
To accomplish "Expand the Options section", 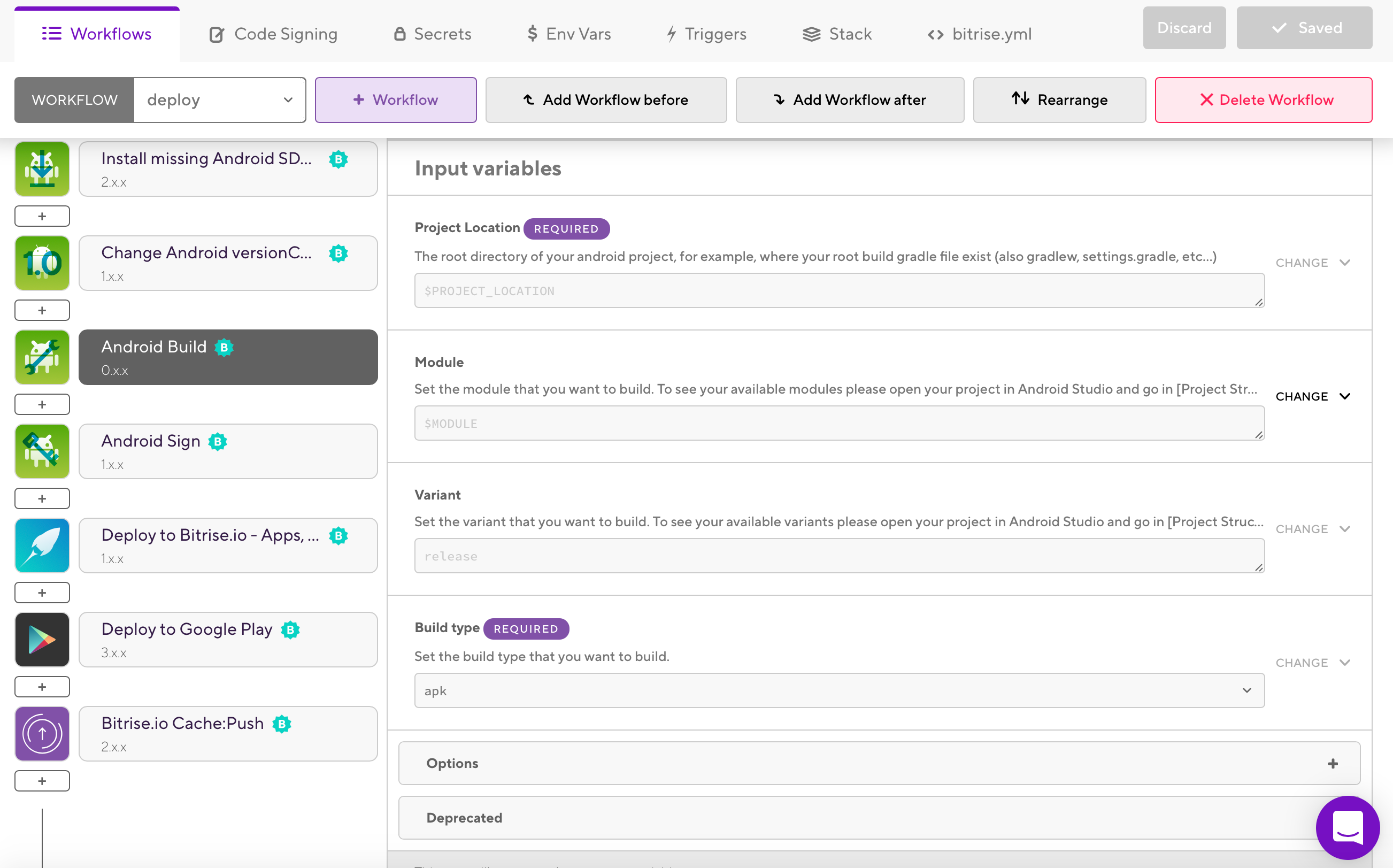I will point(879,763).
